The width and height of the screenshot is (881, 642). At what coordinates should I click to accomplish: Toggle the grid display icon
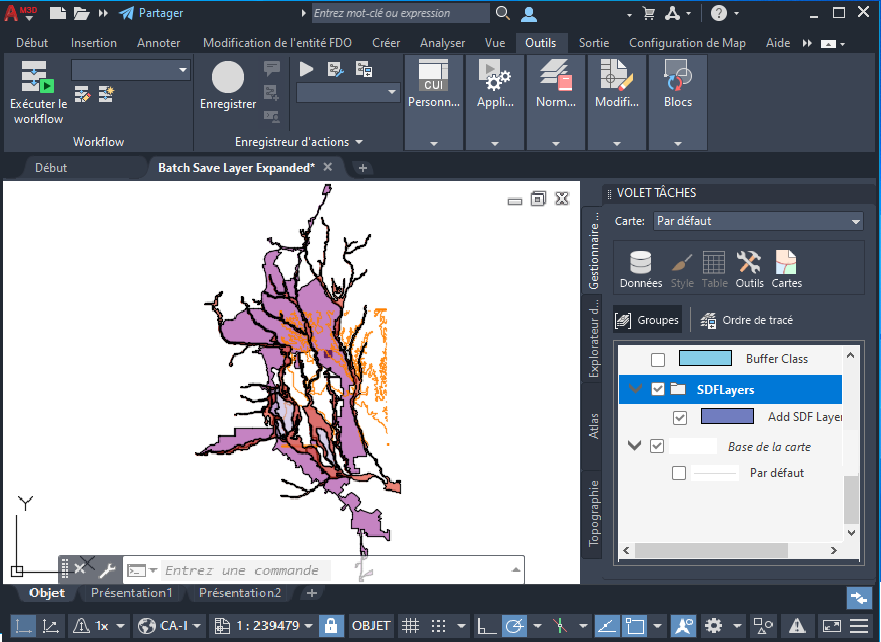click(x=411, y=625)
